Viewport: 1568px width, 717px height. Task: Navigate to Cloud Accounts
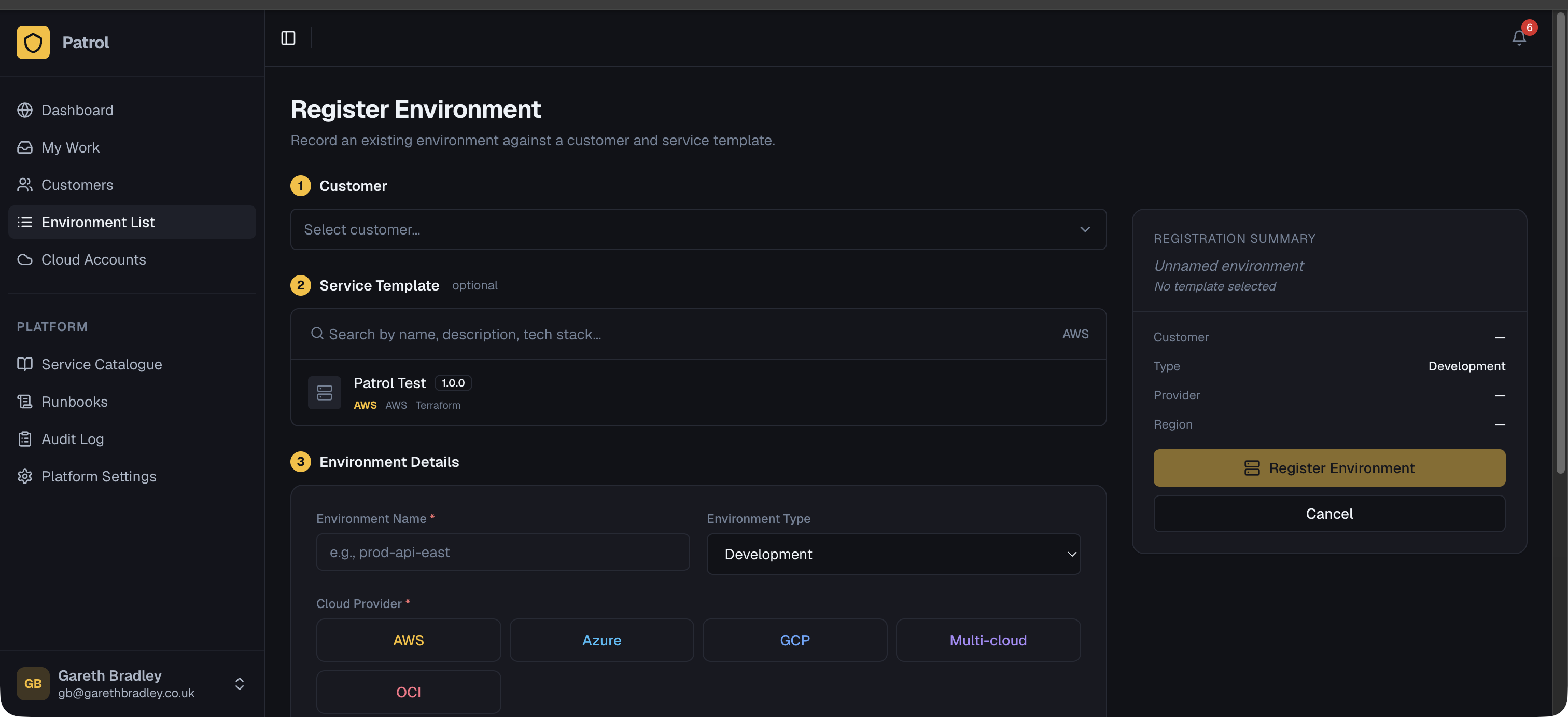[x=132, y=259]
